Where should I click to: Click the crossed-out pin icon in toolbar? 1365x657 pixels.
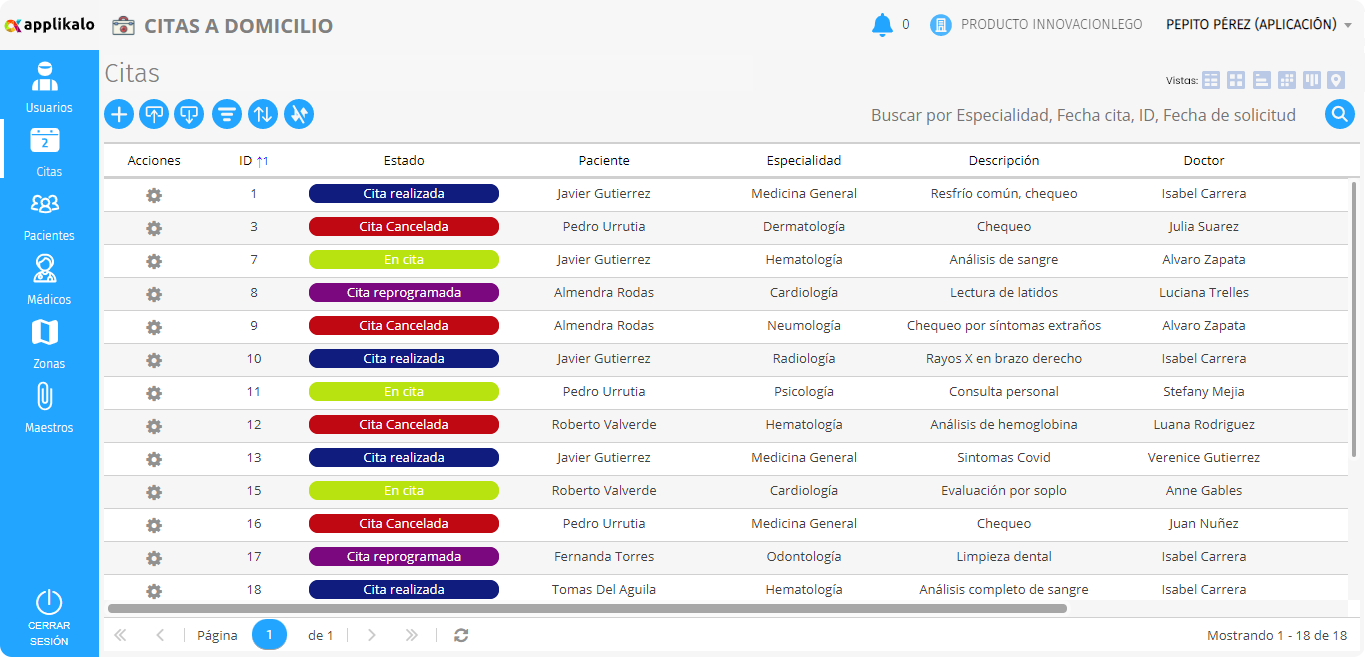click(299, 114)
